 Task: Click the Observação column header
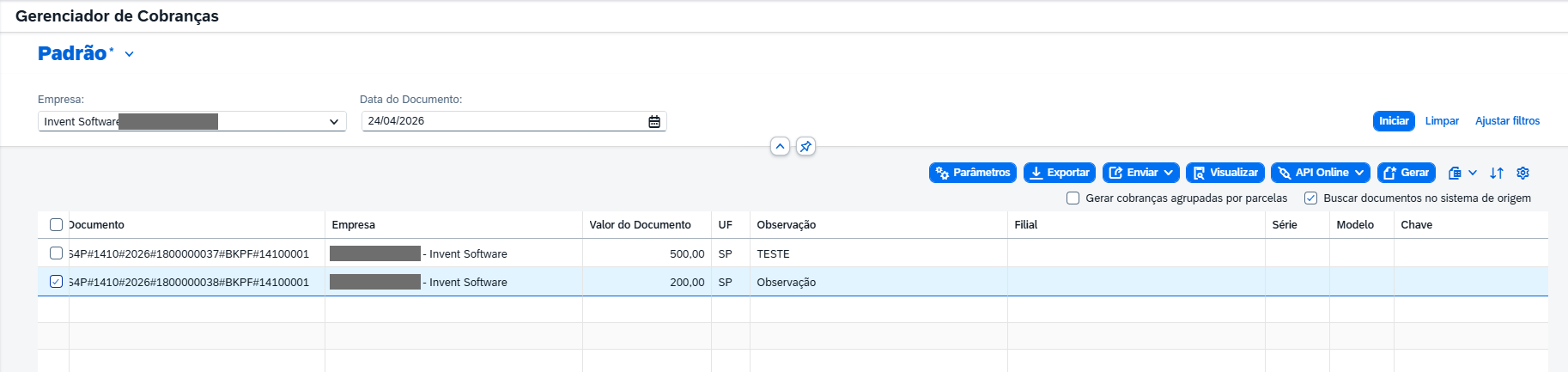click(x=878, y=225)
